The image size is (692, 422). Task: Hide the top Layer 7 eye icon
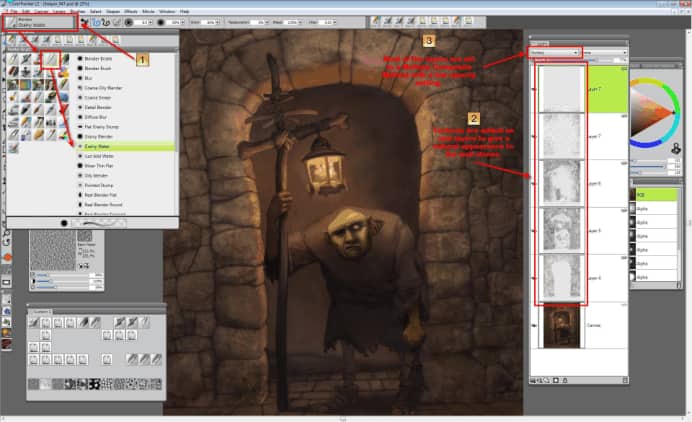point(531,88)
